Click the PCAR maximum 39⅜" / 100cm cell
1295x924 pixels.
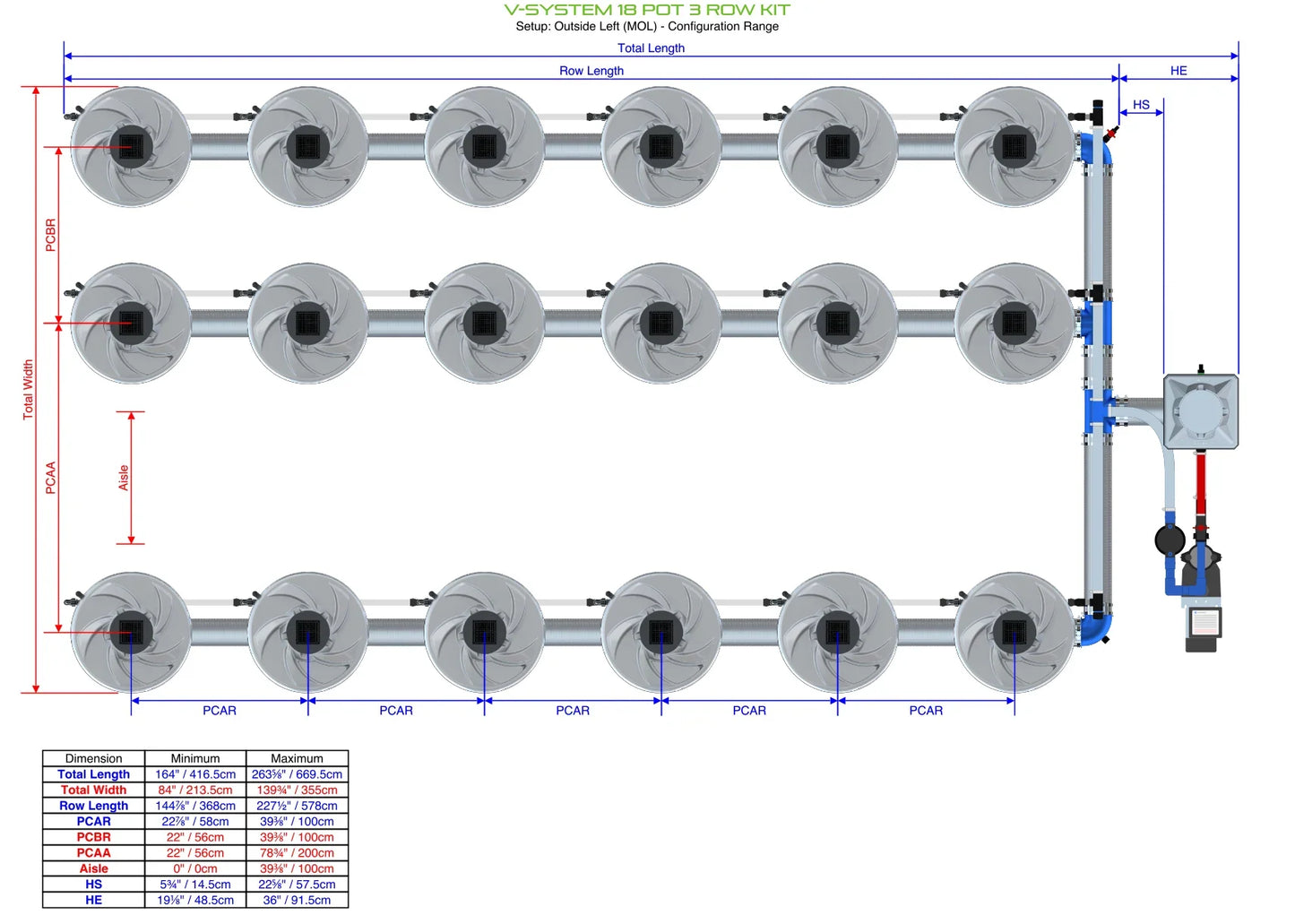tap(297, 822)
